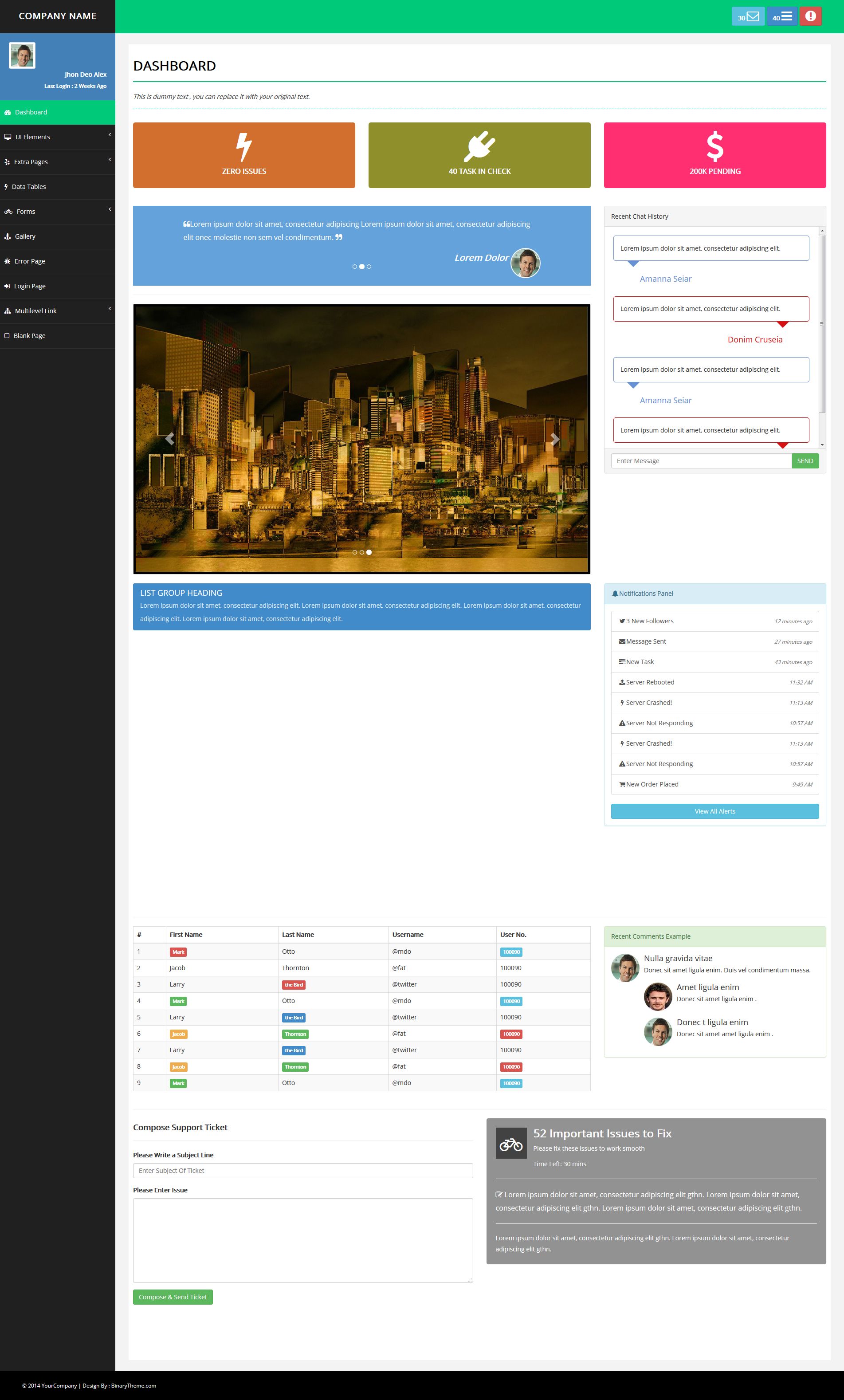Click the red the Bird badge in row 3

point(294,985)
